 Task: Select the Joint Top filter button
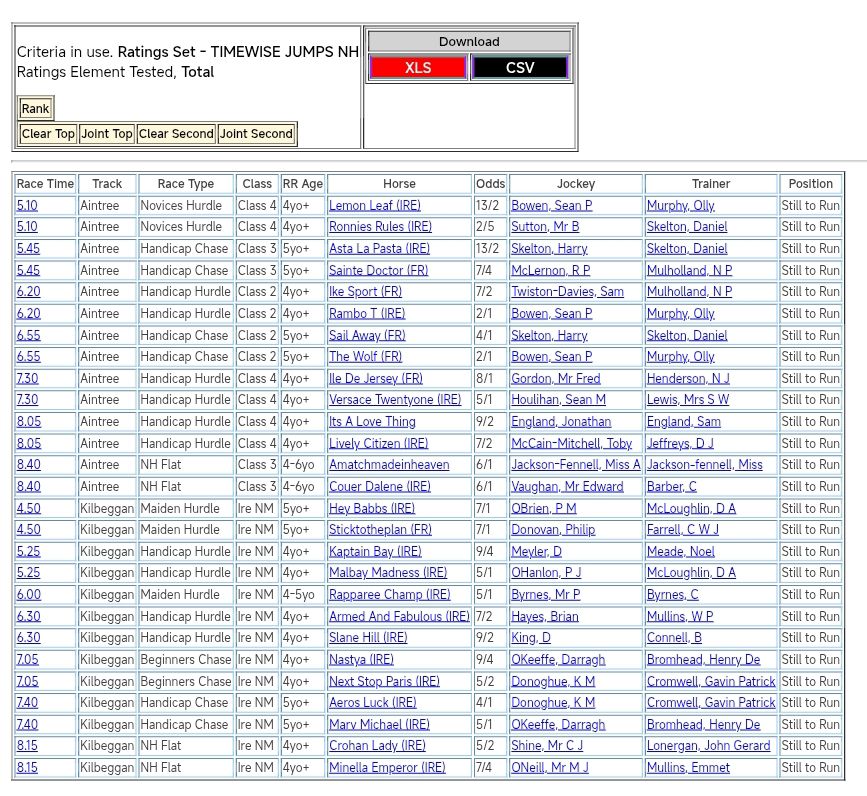point(107,134)
